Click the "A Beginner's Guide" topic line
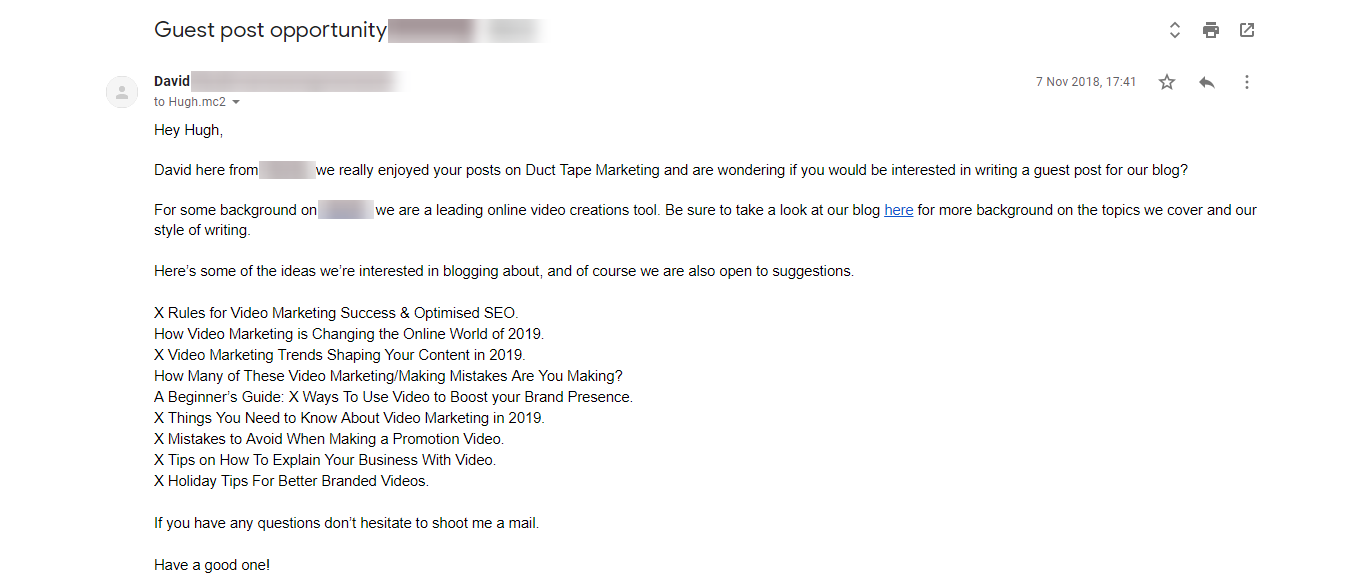Image resolution: width=1366 pixels, height=584 pixels. click(x=393, y=397)
